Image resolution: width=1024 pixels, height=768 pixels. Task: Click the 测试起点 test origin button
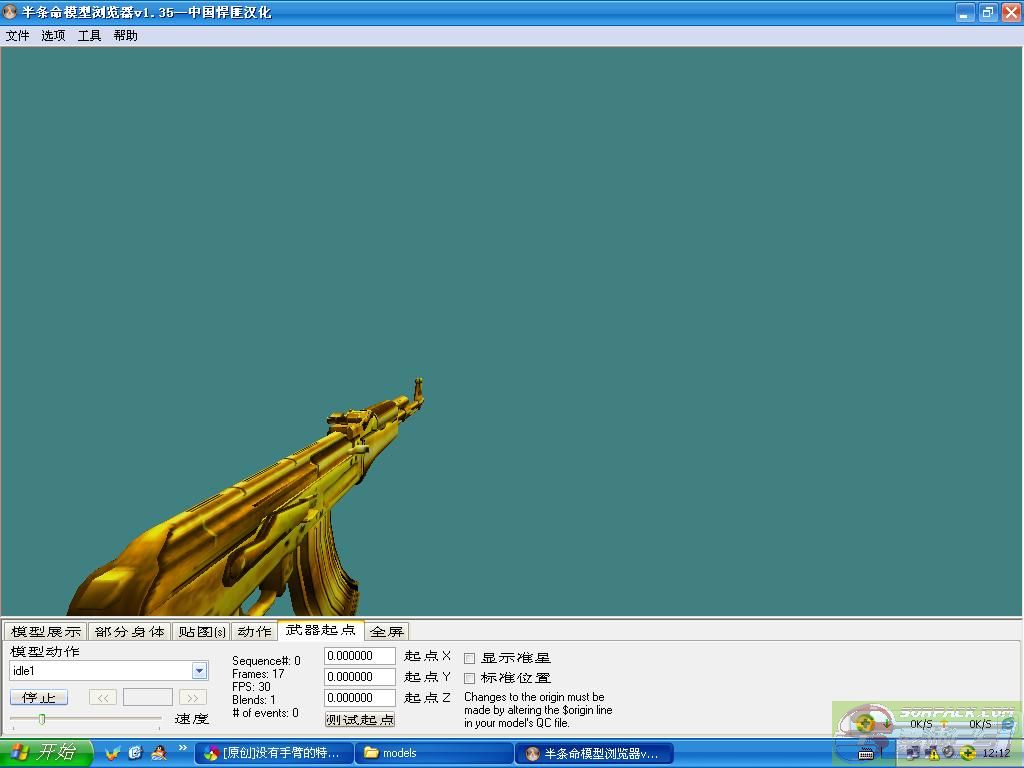click(360, 719)
